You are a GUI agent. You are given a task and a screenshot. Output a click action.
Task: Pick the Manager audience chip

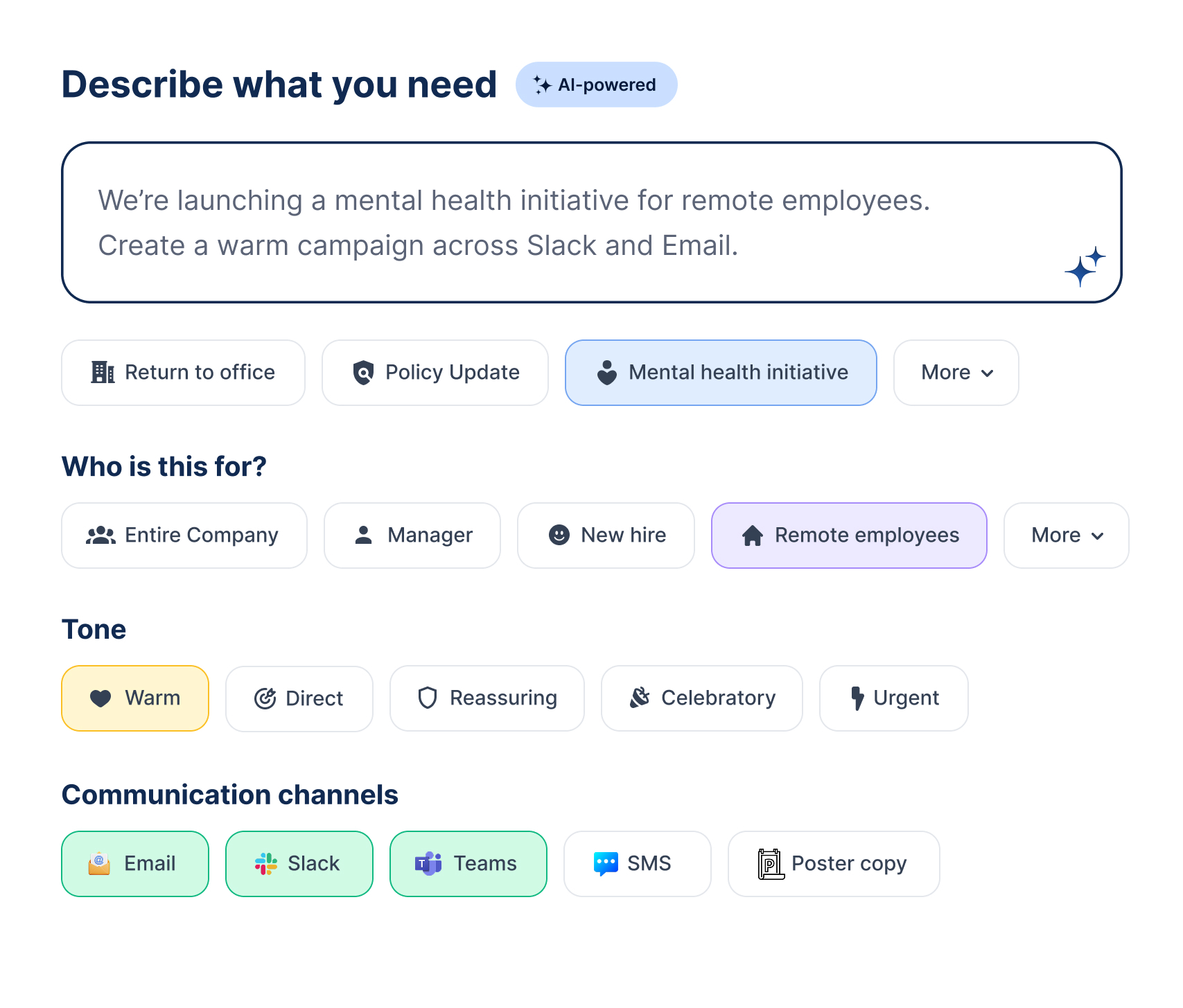pos(412,536)
